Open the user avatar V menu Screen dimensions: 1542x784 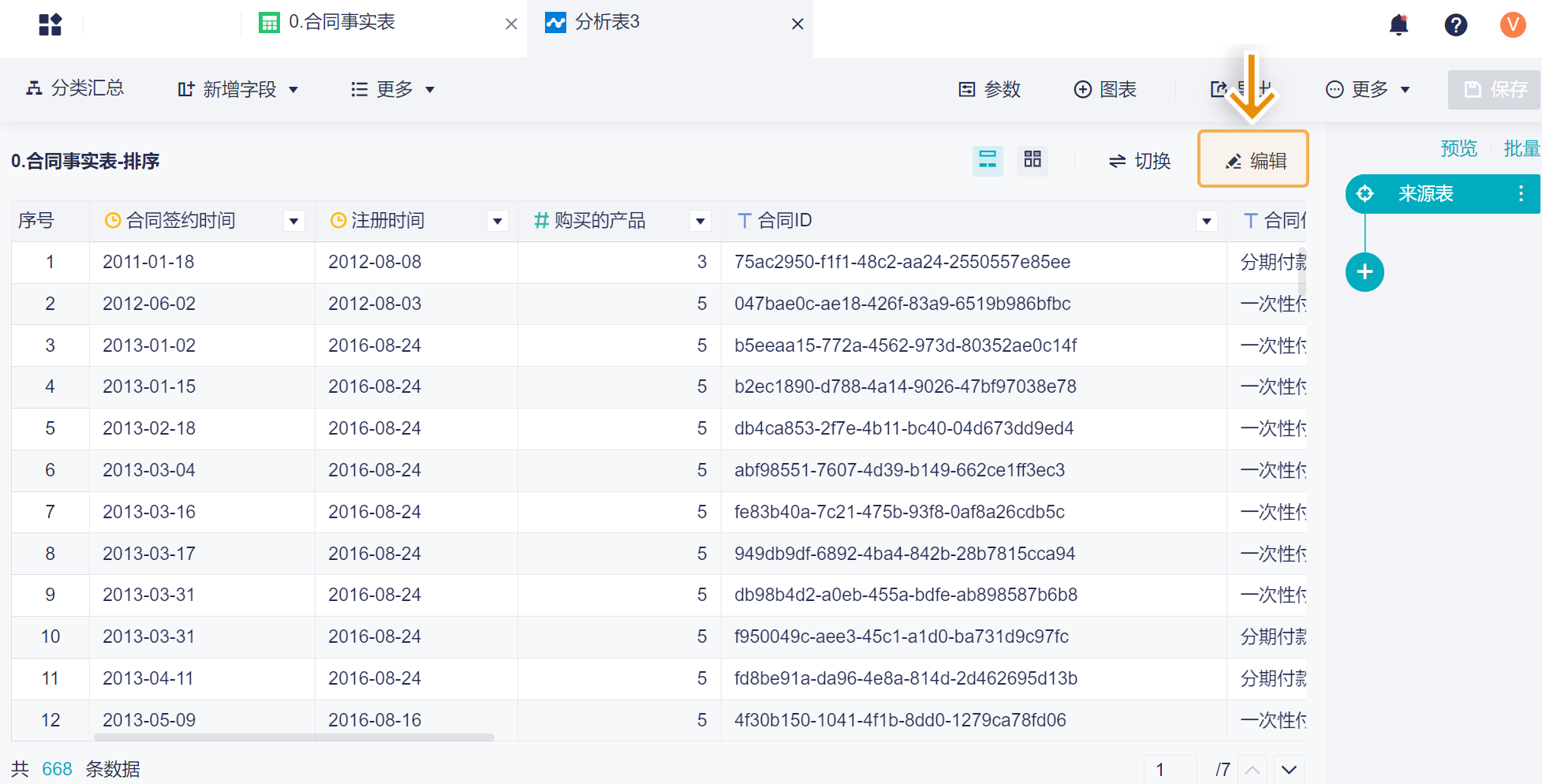pyautogui.click(x=1512, y=24)
